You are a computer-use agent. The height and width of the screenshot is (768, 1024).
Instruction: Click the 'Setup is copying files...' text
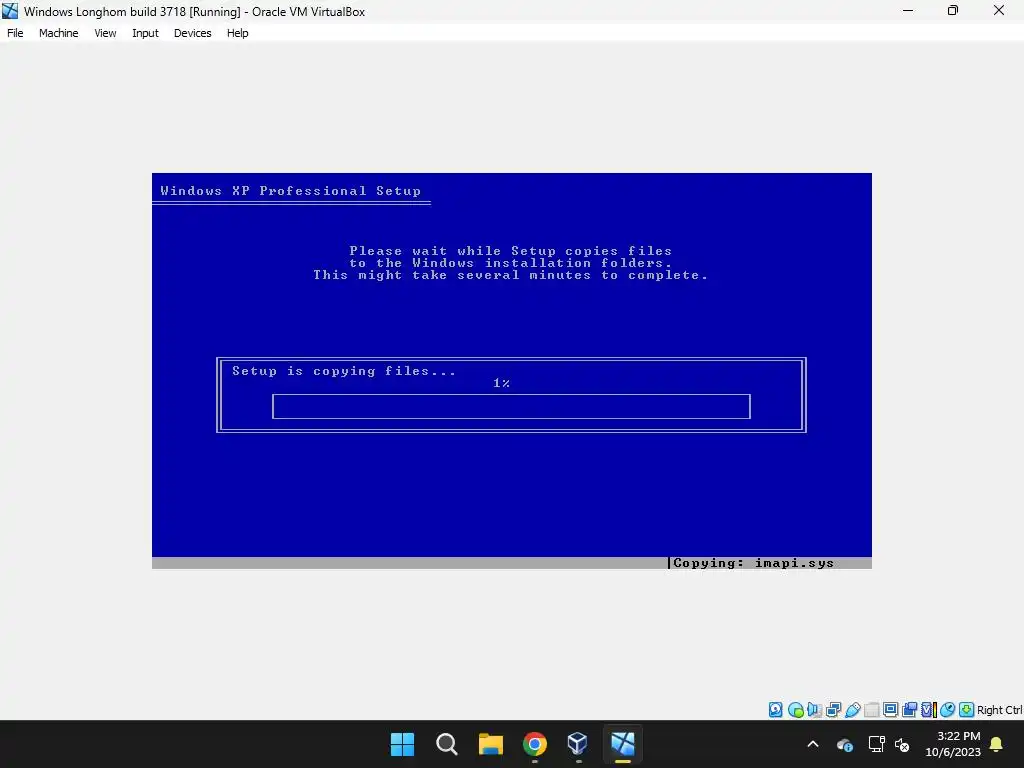click(344, 371)
